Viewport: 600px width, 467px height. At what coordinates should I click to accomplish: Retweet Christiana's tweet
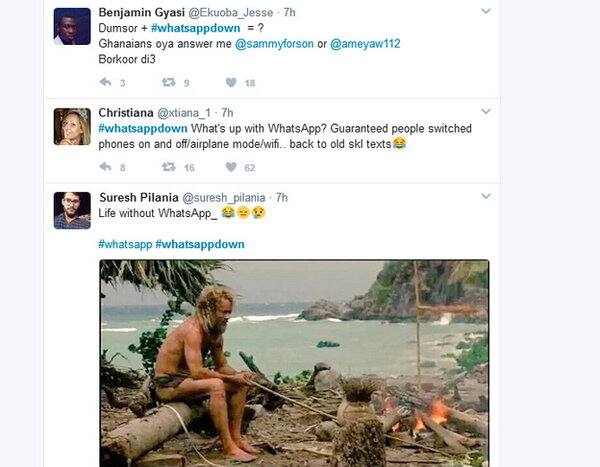(168, 167)
